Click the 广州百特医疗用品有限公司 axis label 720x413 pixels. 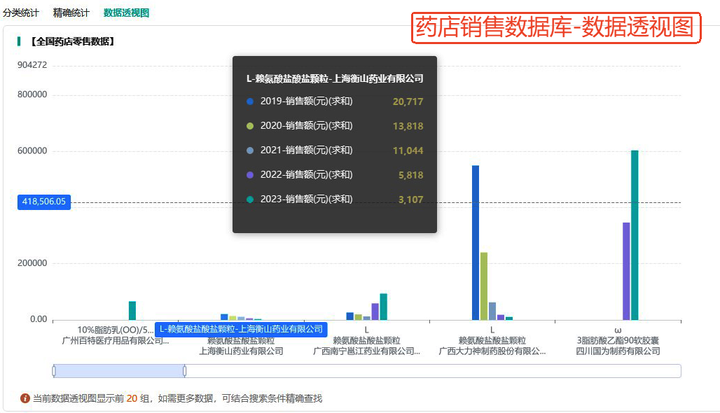tap(115, 341)
